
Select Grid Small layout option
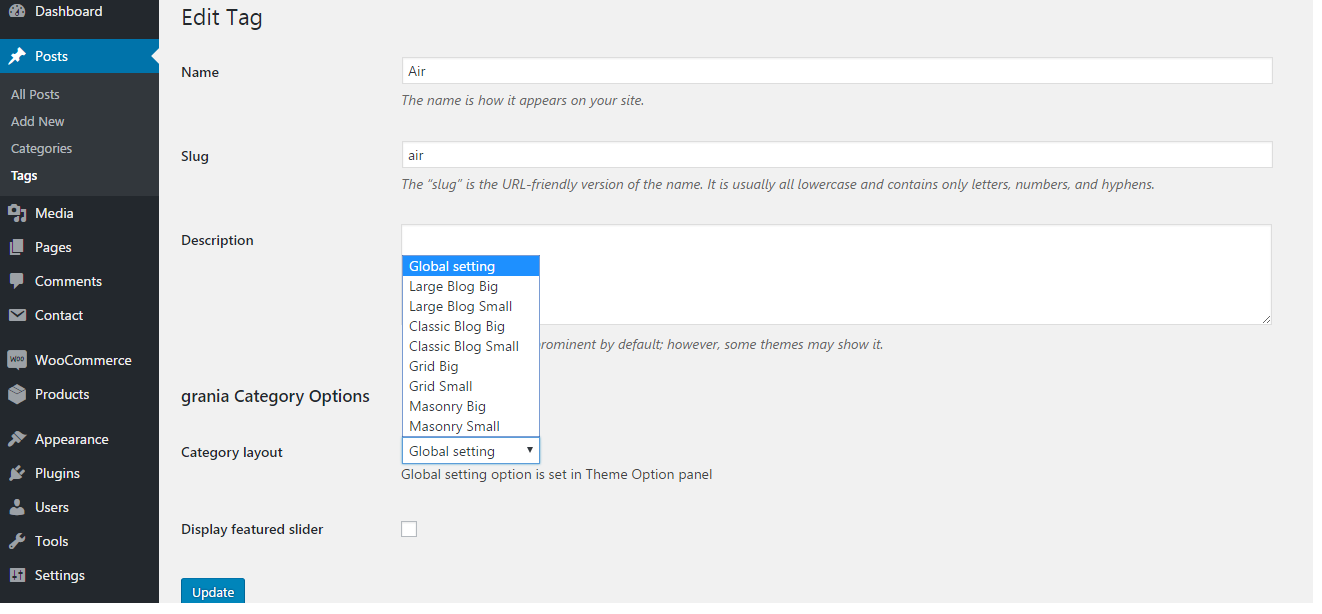(440, 386)
